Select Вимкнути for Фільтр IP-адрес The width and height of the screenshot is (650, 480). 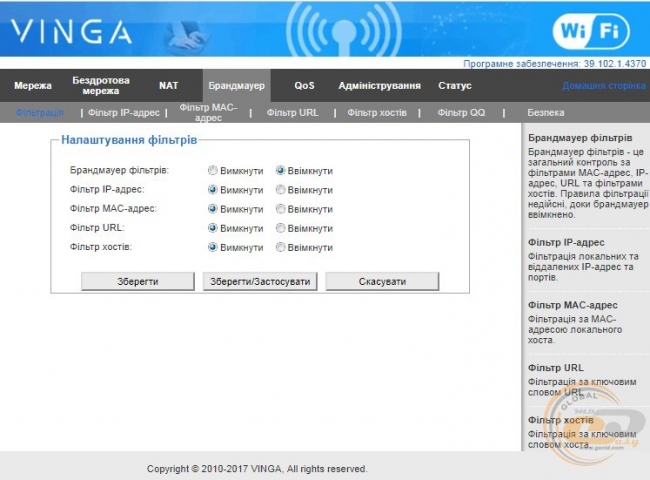213,189
